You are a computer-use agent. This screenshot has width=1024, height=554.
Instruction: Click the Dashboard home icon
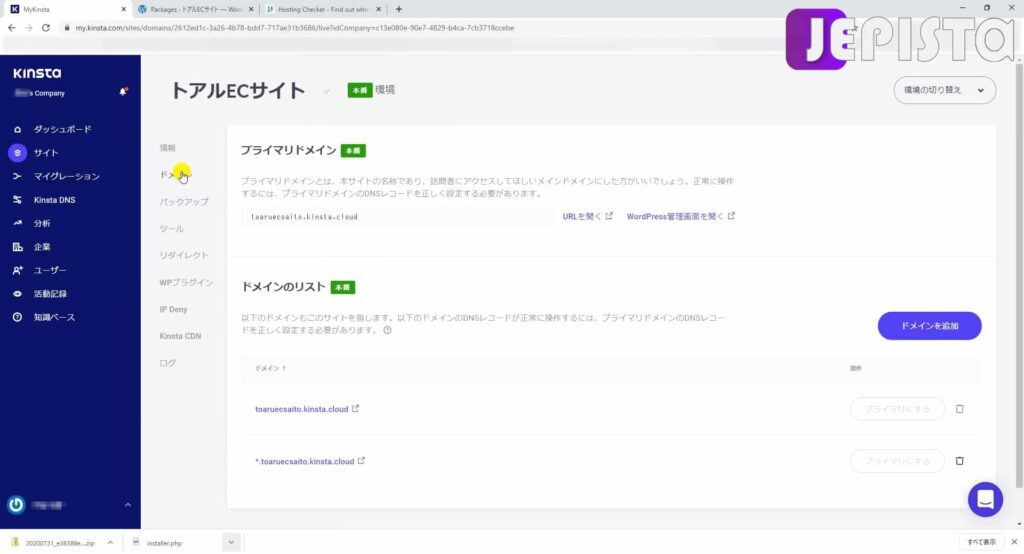coord(17,129)
